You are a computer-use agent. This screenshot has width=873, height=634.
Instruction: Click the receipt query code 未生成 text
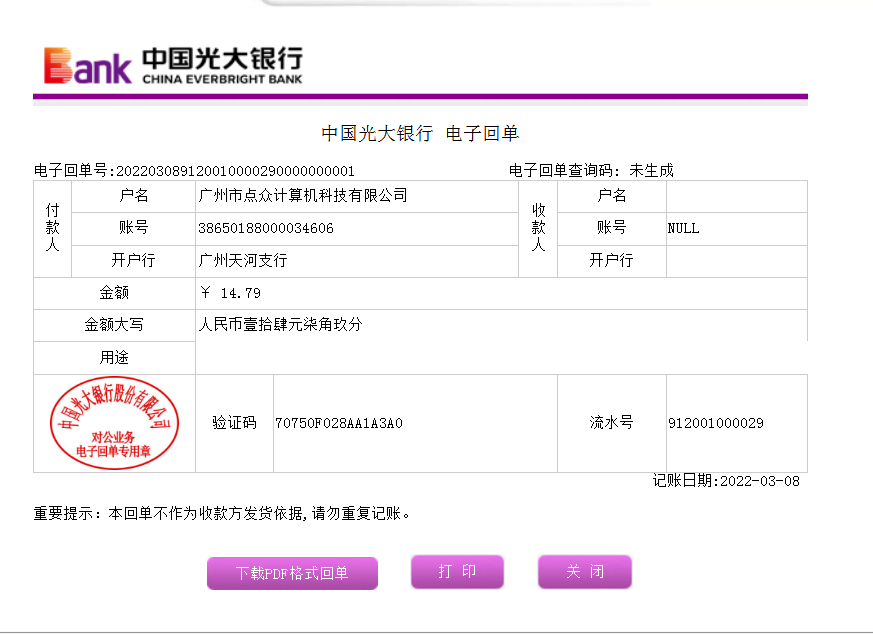(651, 171)
